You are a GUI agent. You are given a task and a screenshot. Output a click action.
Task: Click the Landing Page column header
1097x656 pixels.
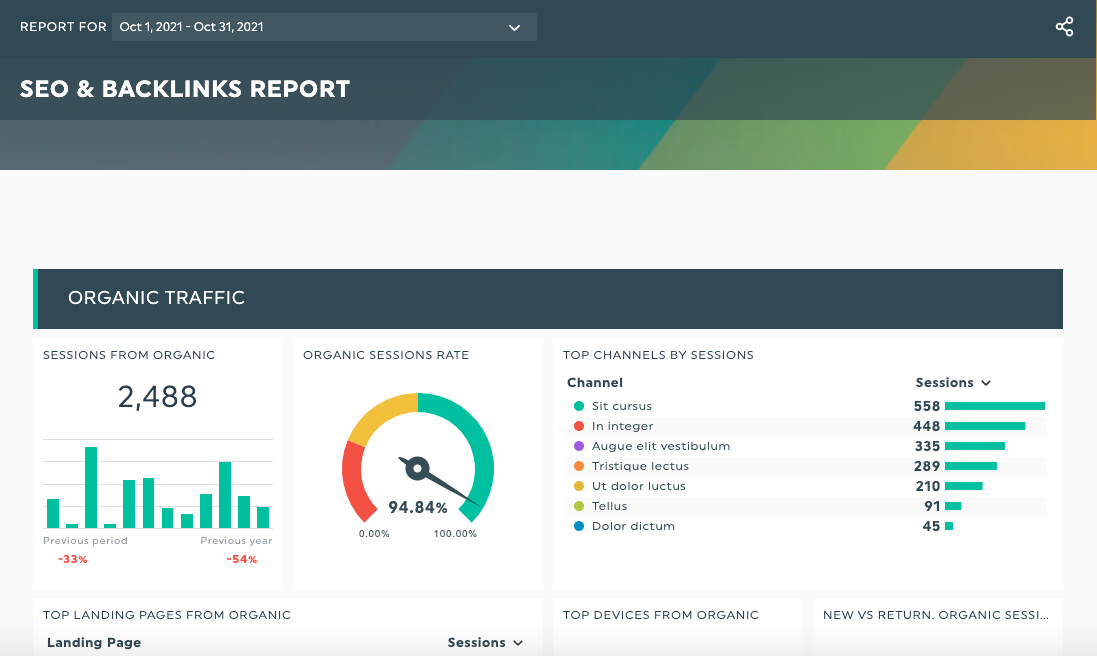pos(94,643)
